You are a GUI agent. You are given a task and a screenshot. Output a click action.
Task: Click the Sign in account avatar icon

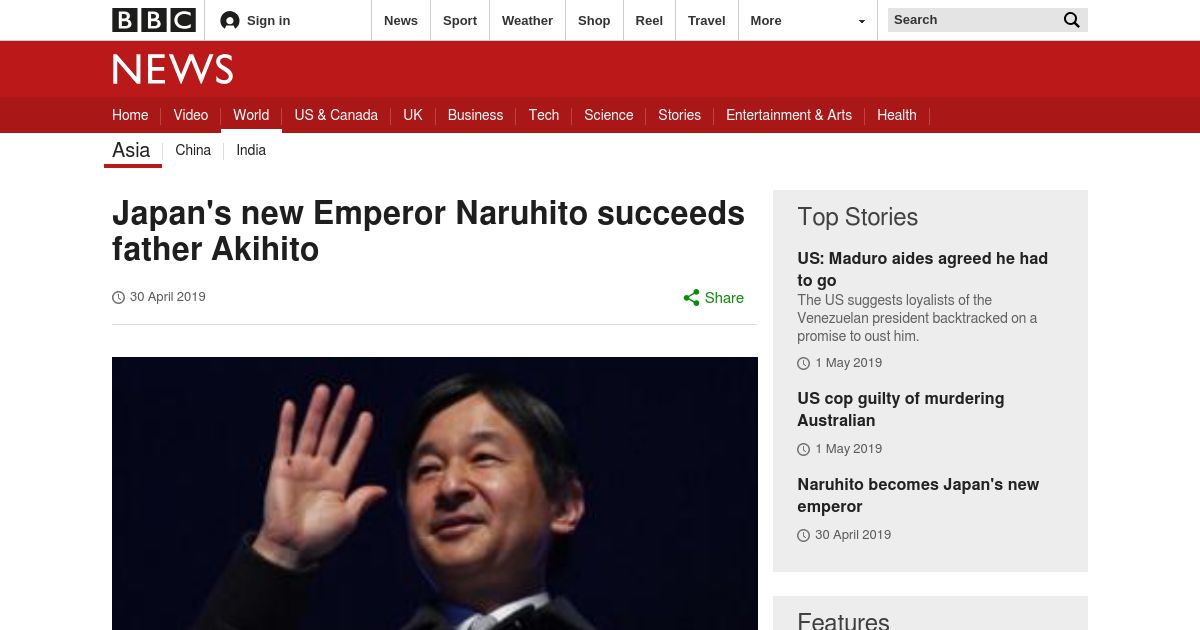pos(230,20)
